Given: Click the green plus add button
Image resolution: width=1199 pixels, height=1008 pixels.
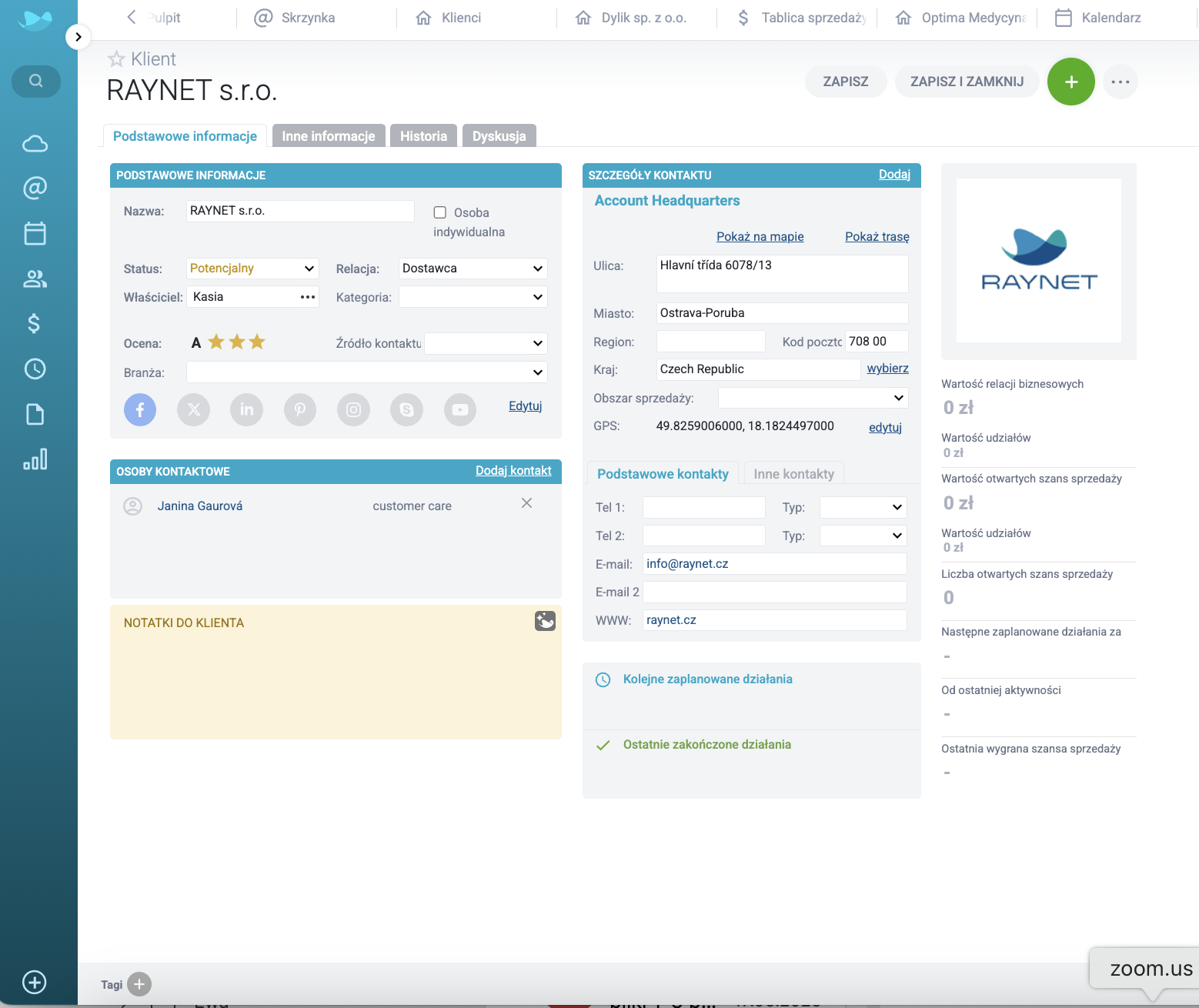Looking at the screenshot, I should [1070, 82].
